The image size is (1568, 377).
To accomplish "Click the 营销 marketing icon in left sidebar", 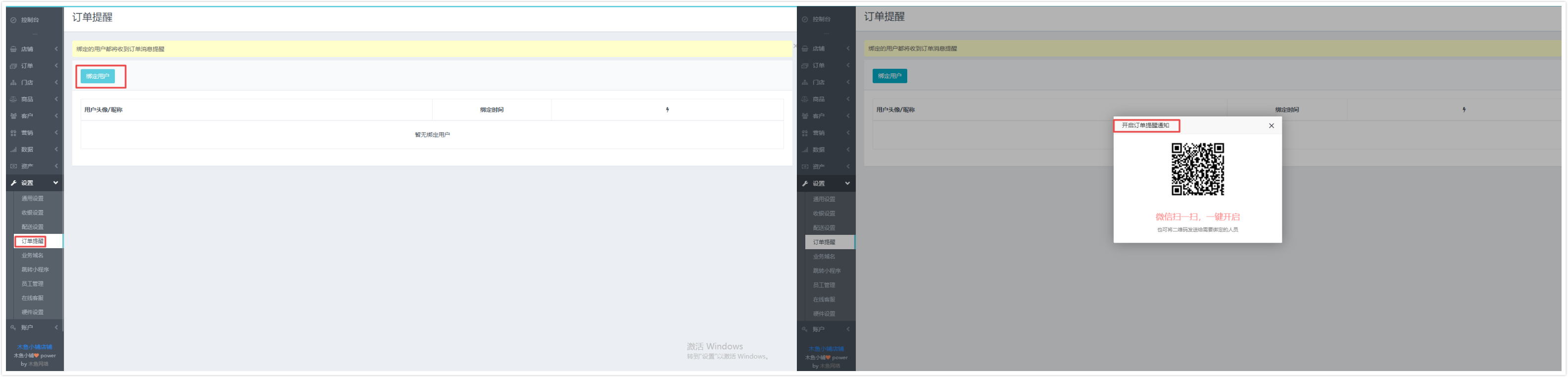I will (x=13, y=133).
